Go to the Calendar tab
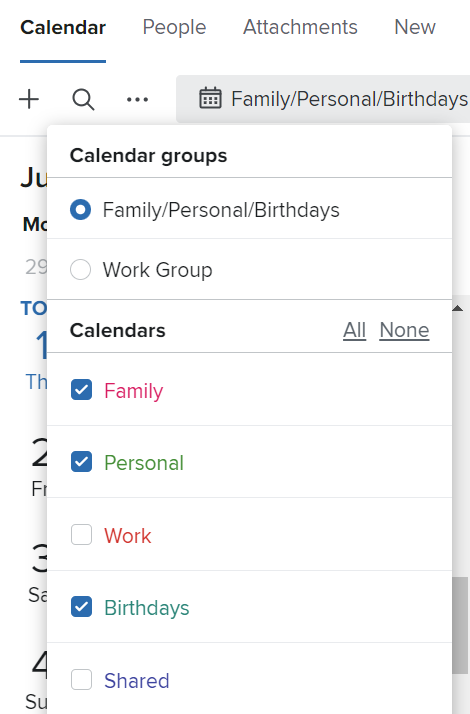 pos(63,27)
